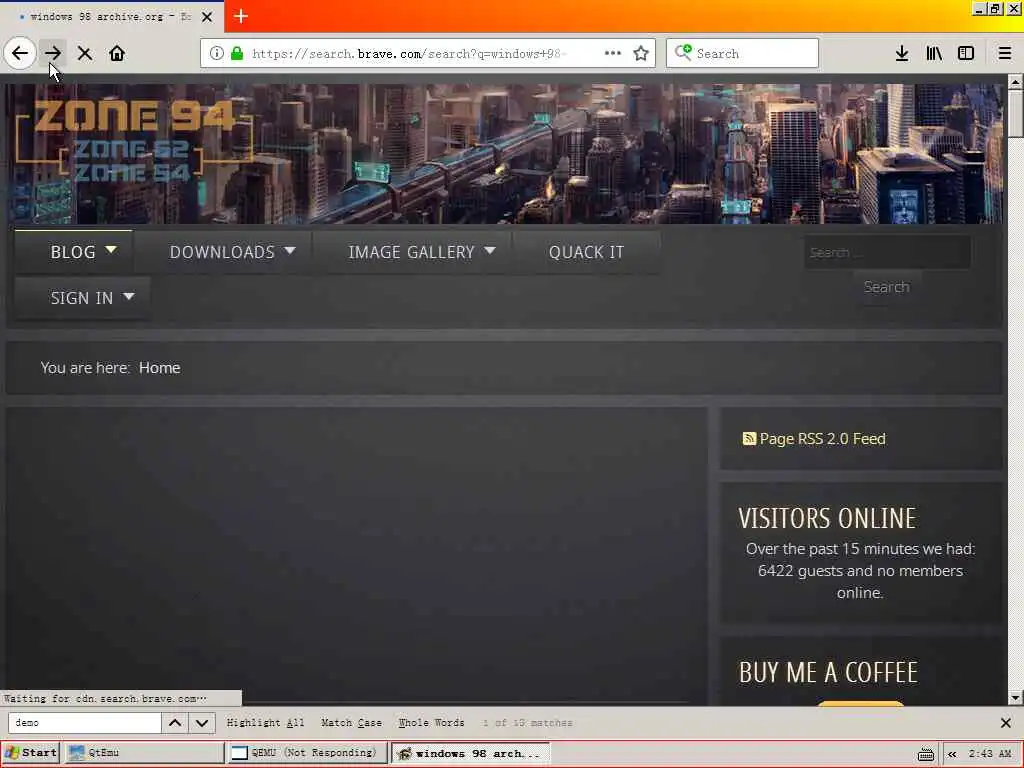
Task: Open the Downloads arrow in toolbar
Action: 902,54
